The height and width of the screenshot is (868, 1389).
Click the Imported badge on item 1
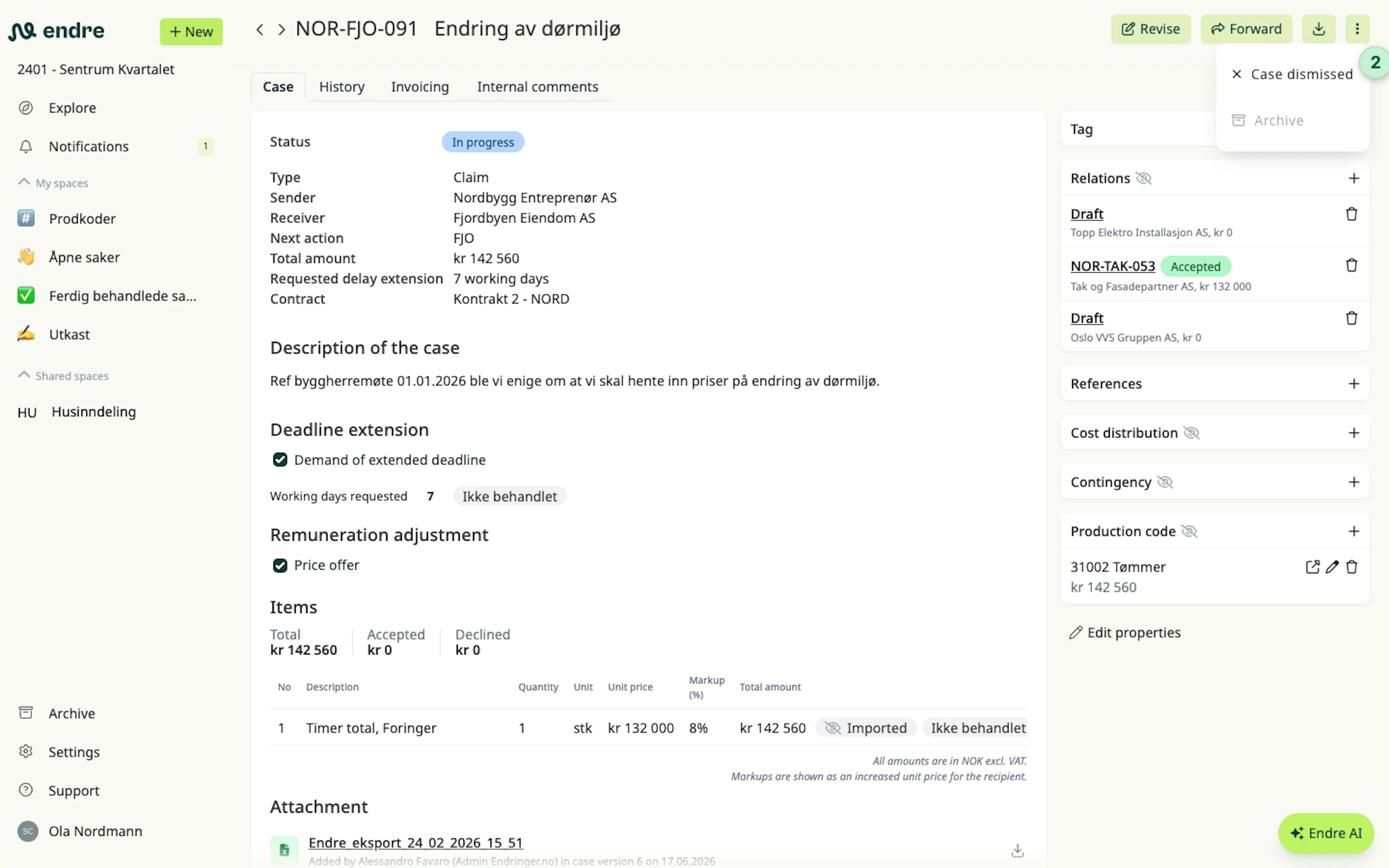[866, 728]
